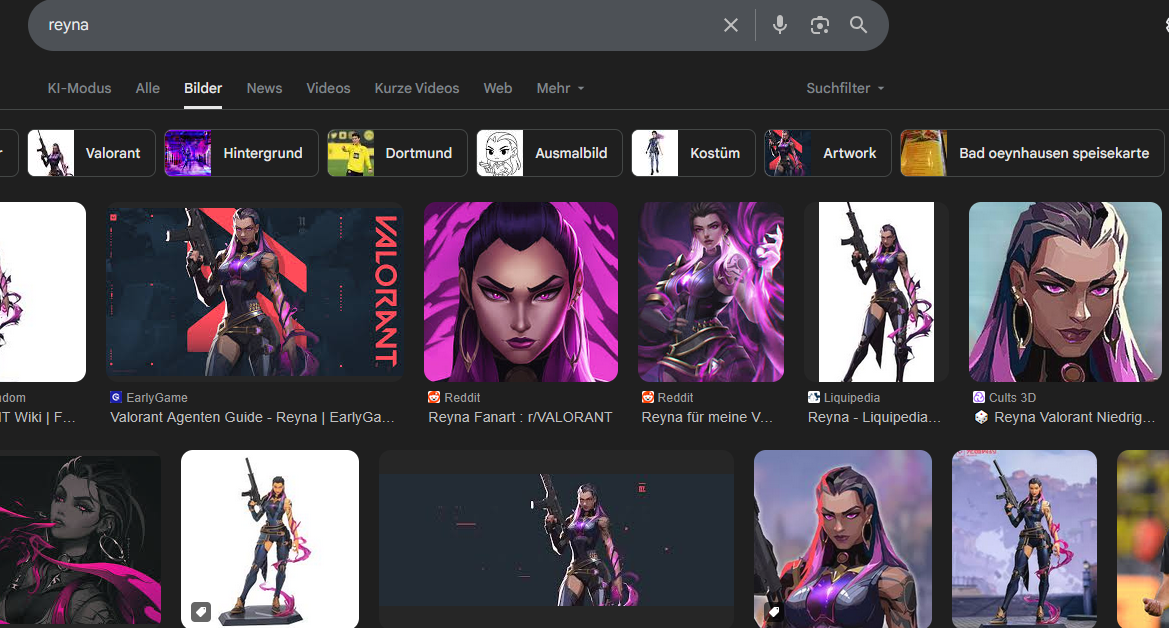Start voice search with microphone icon

pos(780,25)
